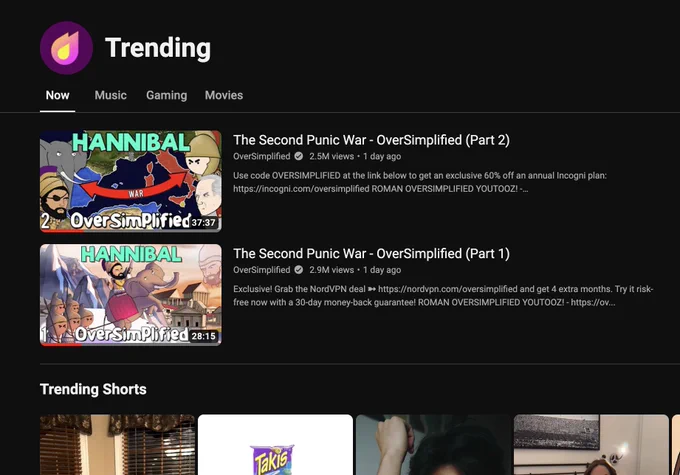The width and height of the screenshot is (680, 475).
Task: Click the Trending page title
Action: (x=158, y=48)
